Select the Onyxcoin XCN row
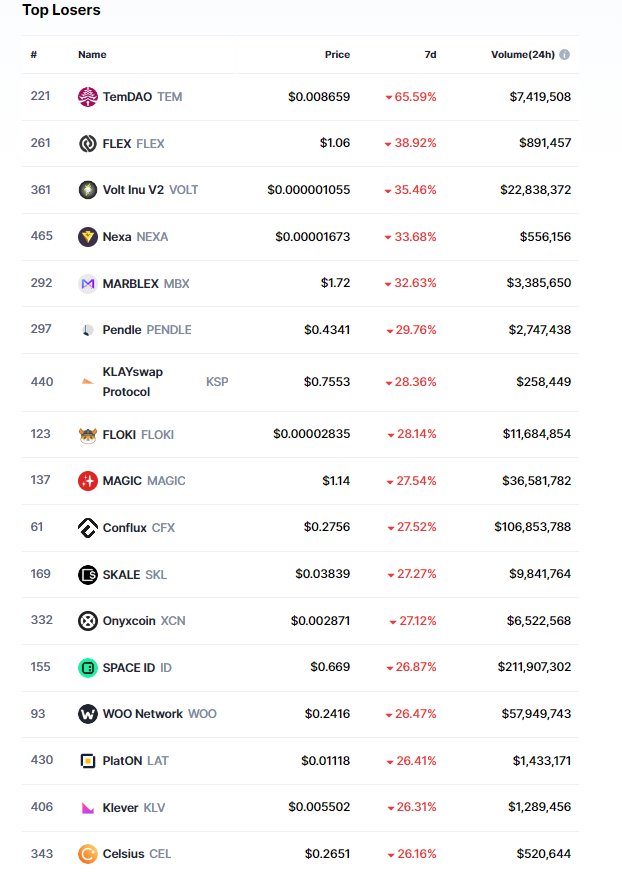The height and width of the screenshot is (872, 622). coord(300,621)
